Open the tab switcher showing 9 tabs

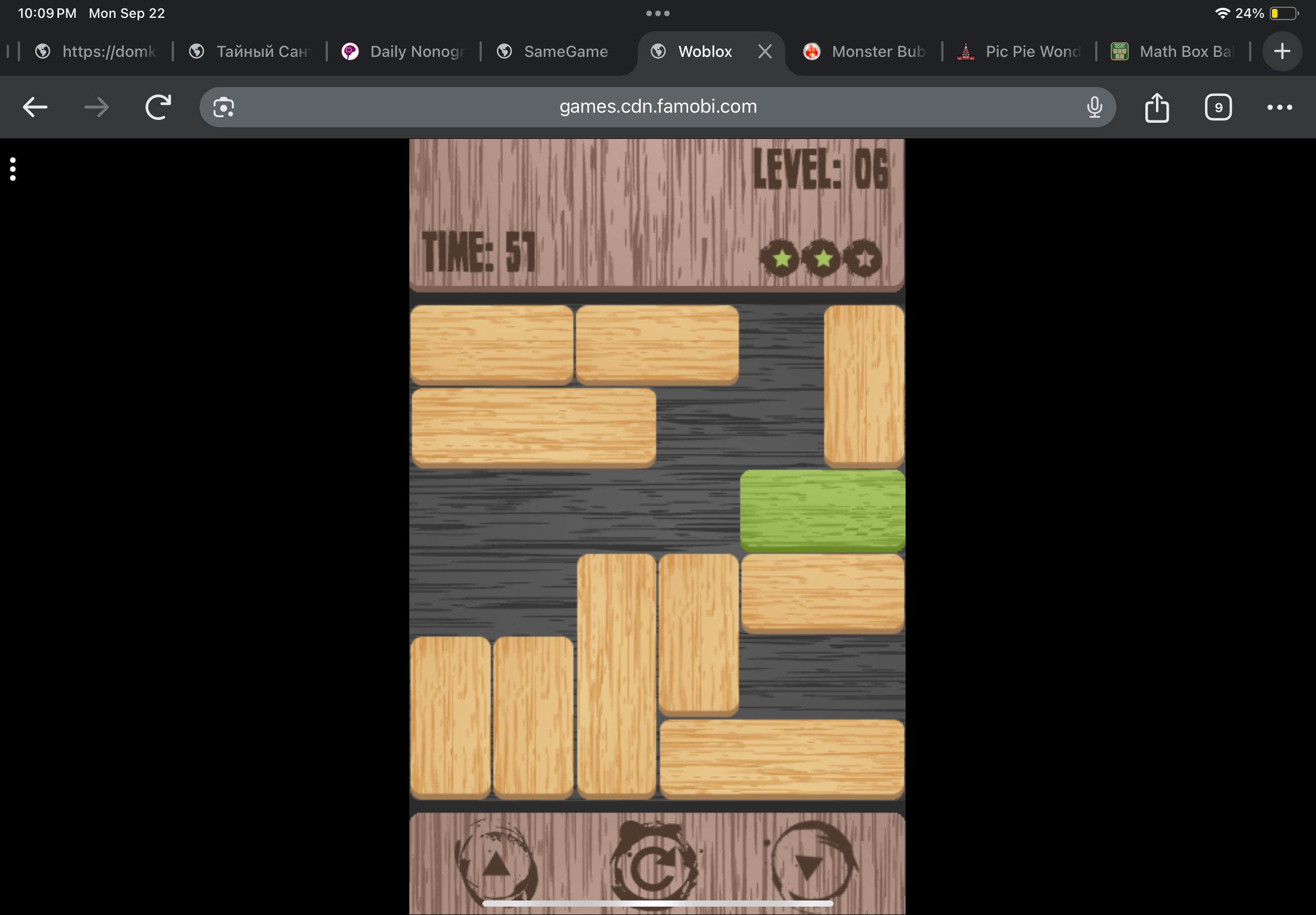[1218, 107]
